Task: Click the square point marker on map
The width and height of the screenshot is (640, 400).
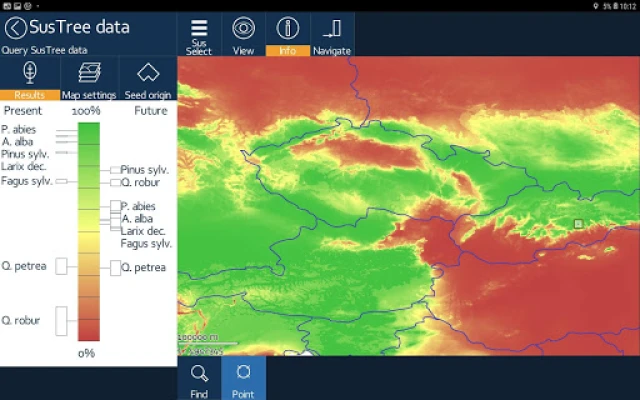Action: point(578,223)
